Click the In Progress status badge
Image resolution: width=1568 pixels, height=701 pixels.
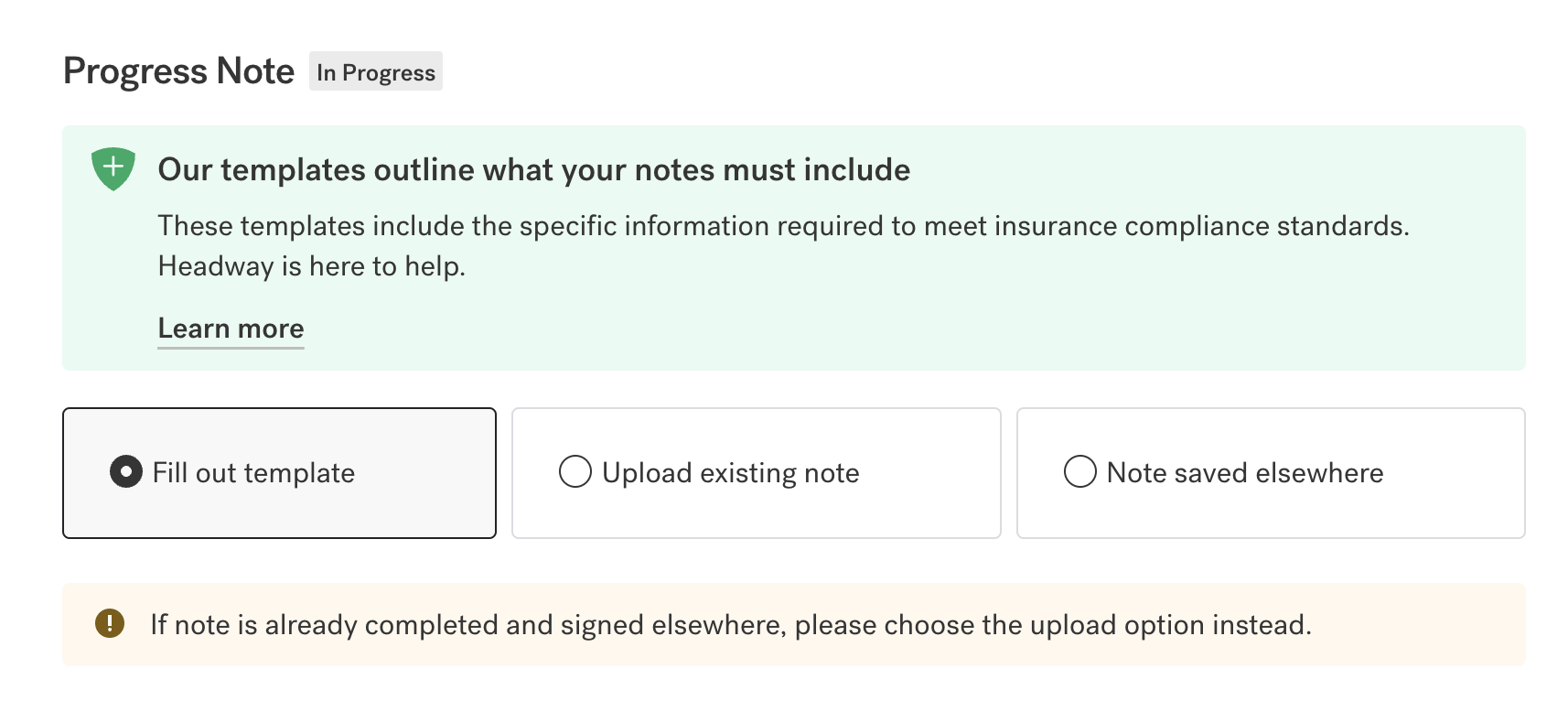click(376, 72)
